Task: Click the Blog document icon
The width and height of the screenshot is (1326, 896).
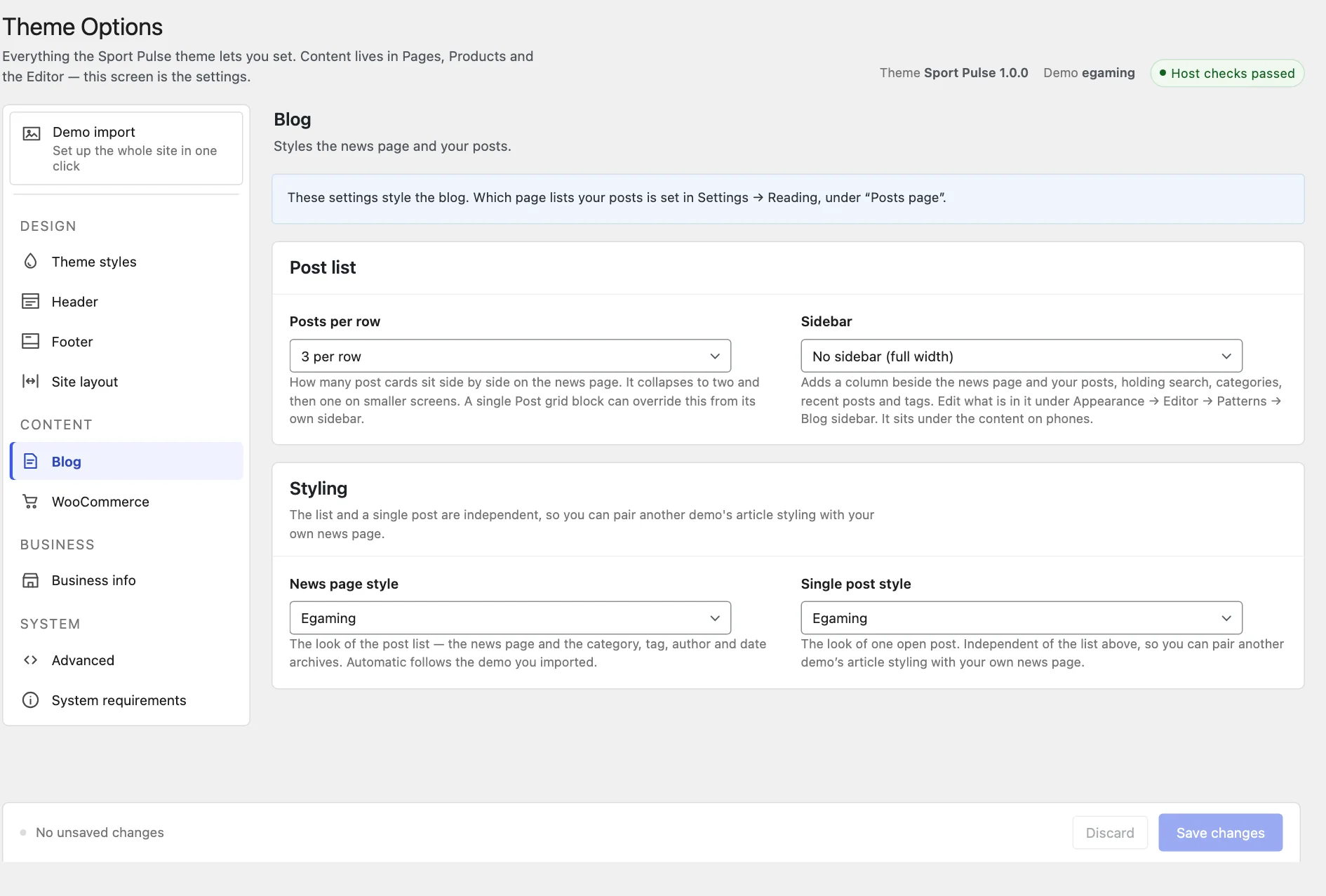Action: [30, 461]
